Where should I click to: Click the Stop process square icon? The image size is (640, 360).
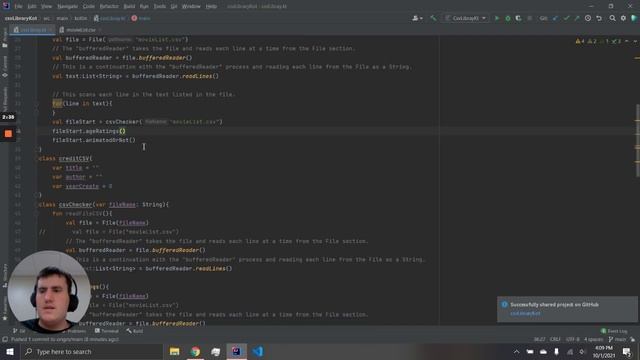tap(530, 18)
